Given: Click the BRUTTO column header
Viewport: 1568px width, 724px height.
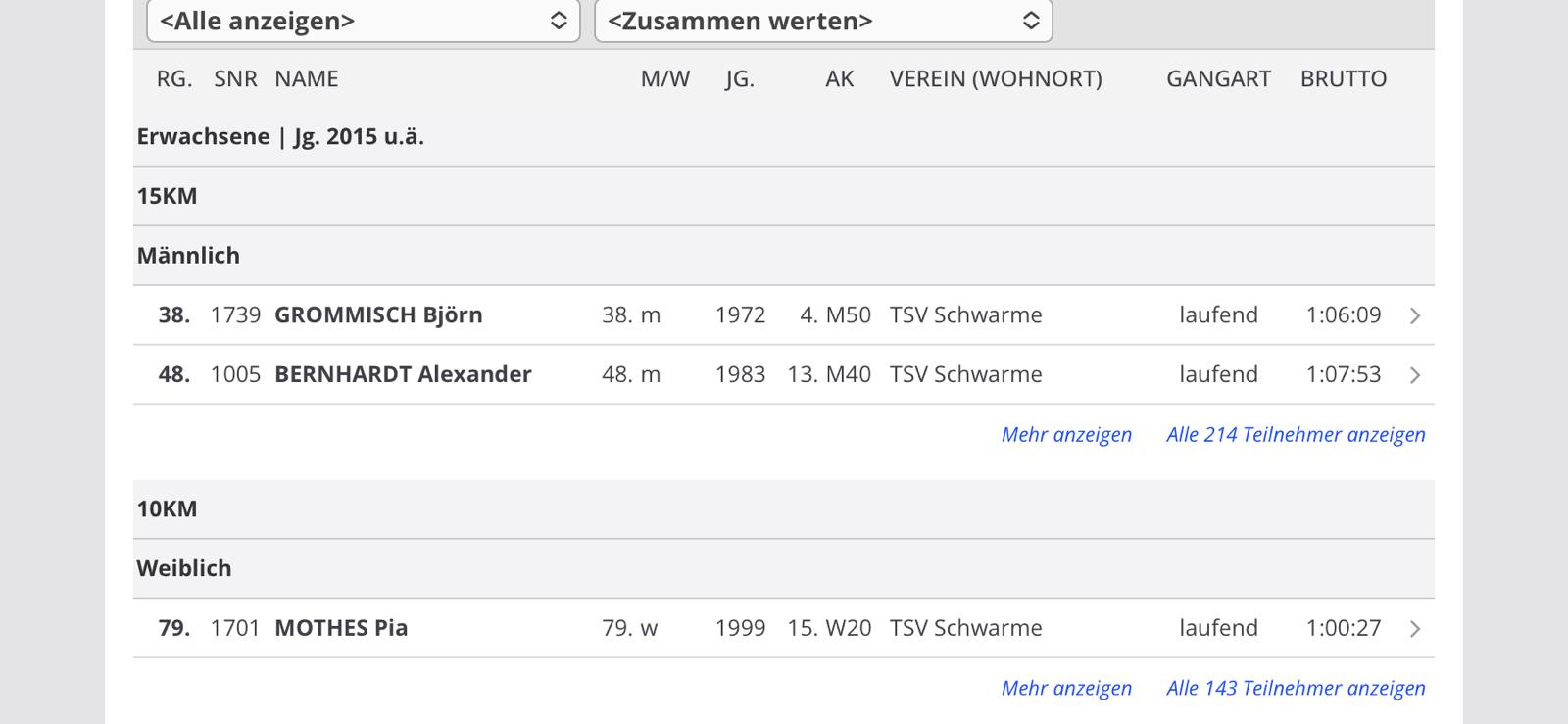Looking at the screenshot, I should 1343,79.
